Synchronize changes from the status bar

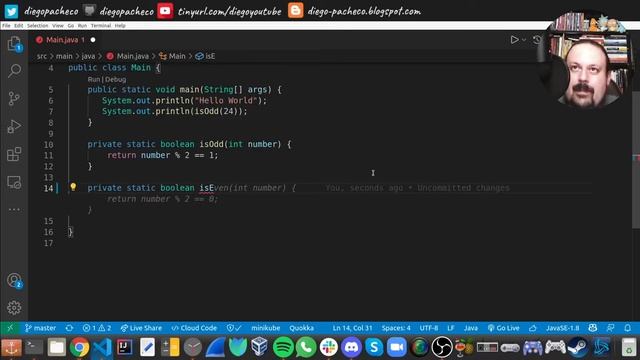coord(69,328)
